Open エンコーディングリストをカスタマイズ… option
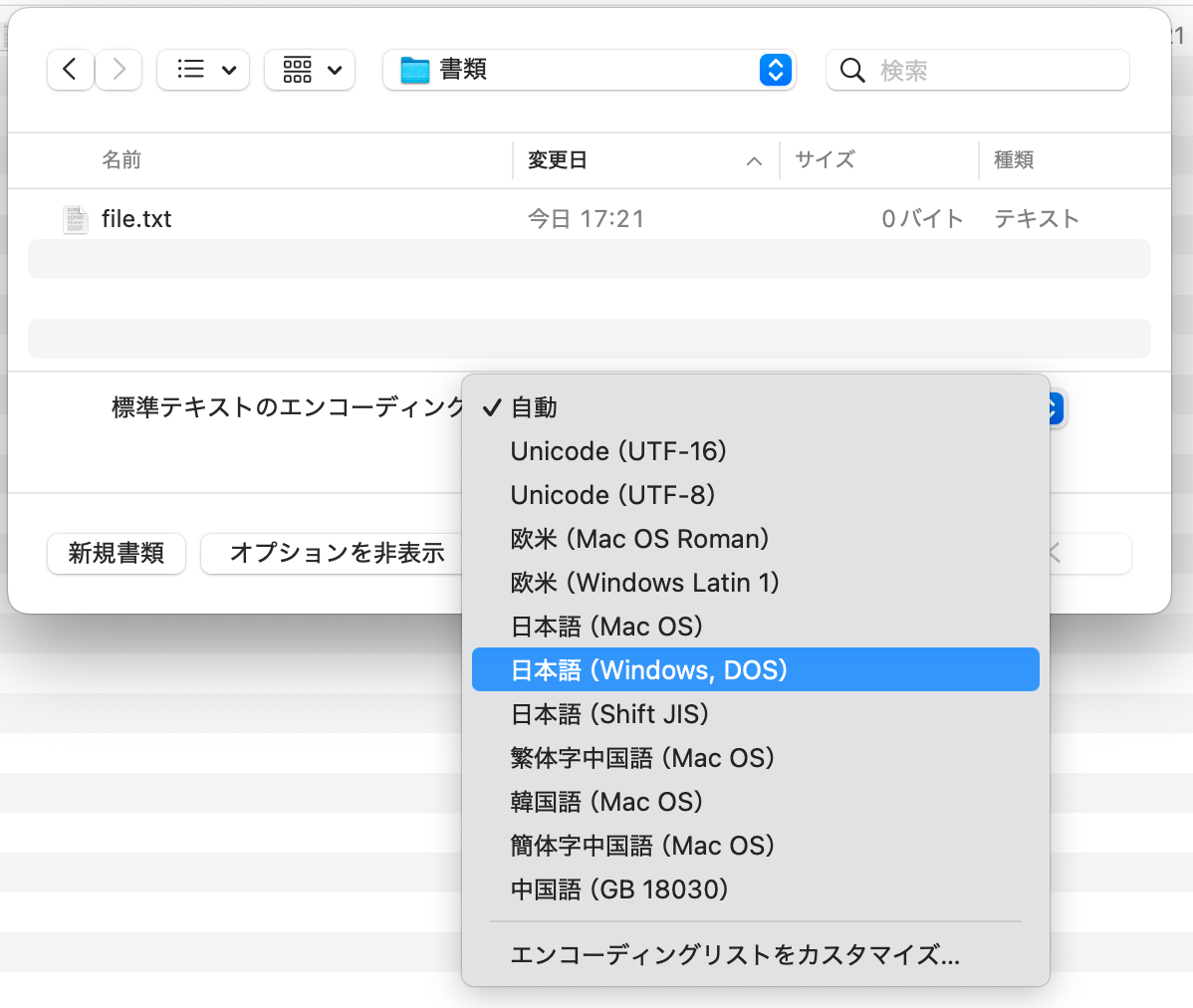1193x1008 pixels. click(x=735, y=955)
